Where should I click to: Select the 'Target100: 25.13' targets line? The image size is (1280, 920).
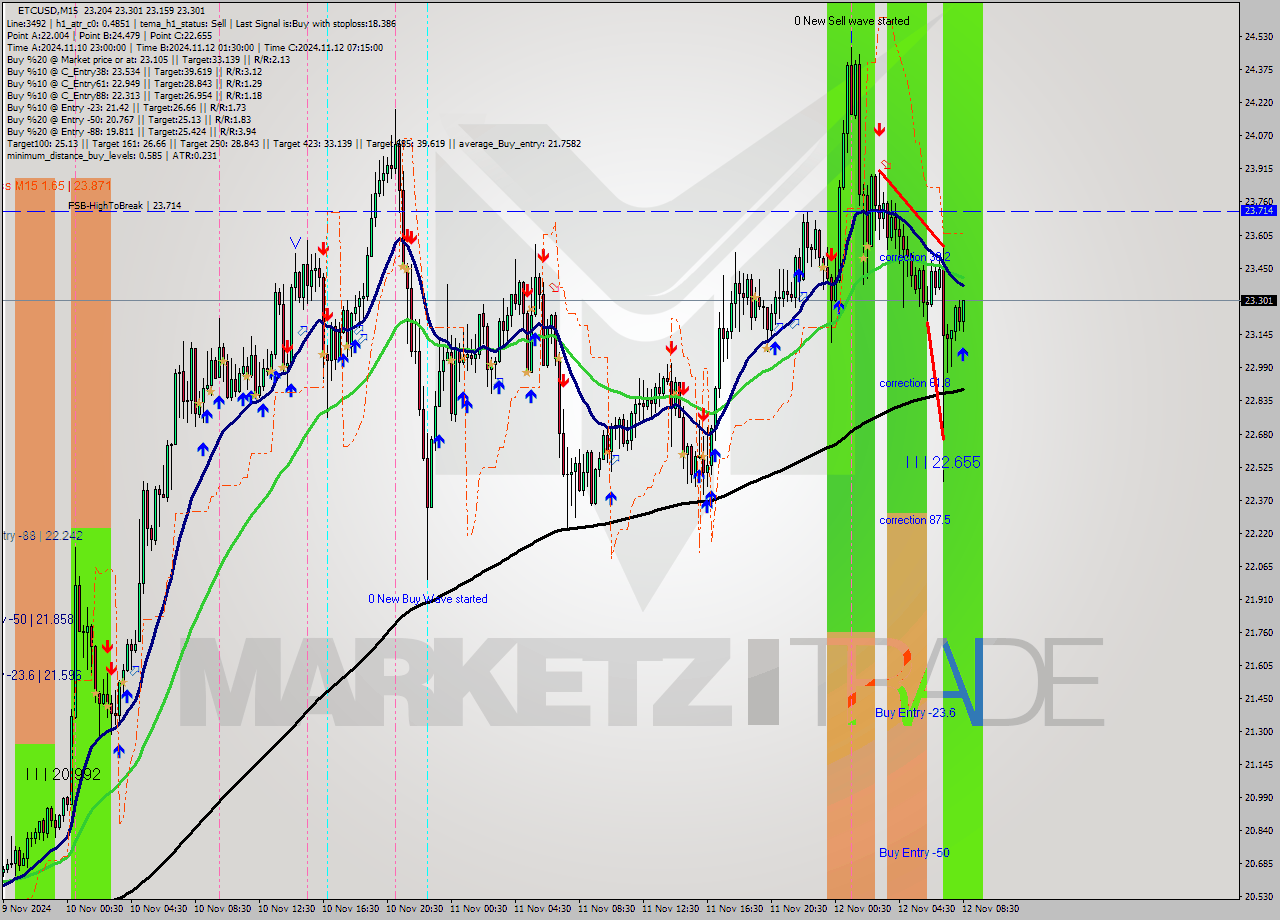(x=293, y=143)
